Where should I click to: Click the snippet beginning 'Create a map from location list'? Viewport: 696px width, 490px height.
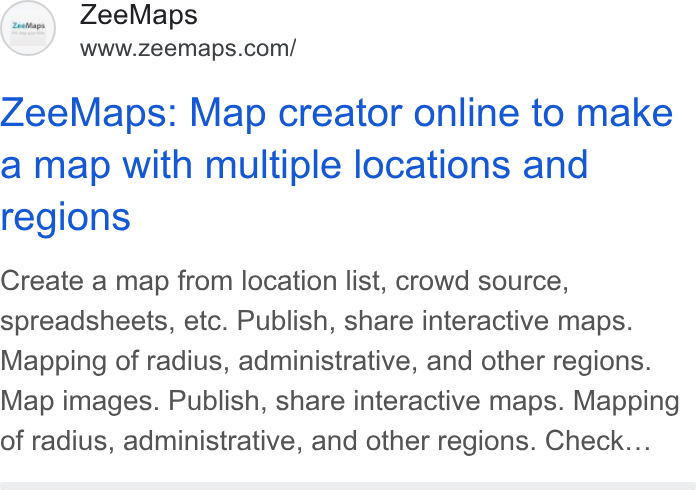pos(340,360)
